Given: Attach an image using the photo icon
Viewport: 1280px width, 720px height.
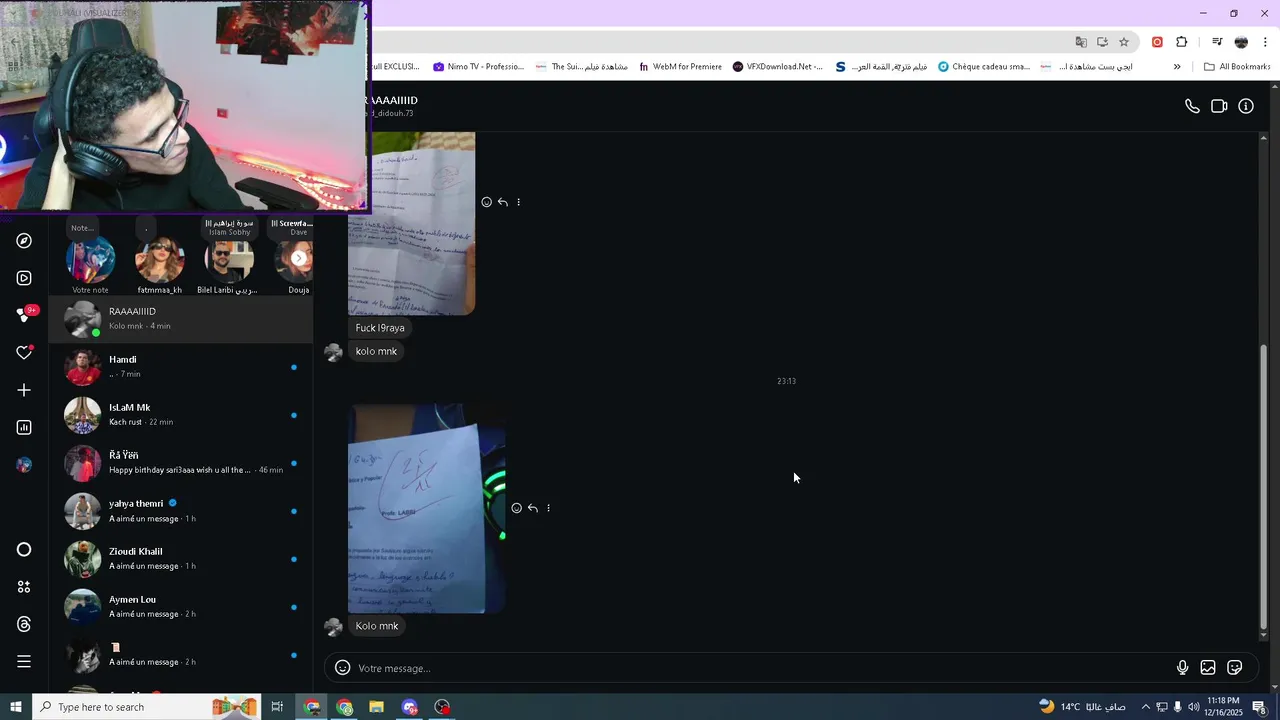Looking at the screenshot, I should [x=1208, y=668].
